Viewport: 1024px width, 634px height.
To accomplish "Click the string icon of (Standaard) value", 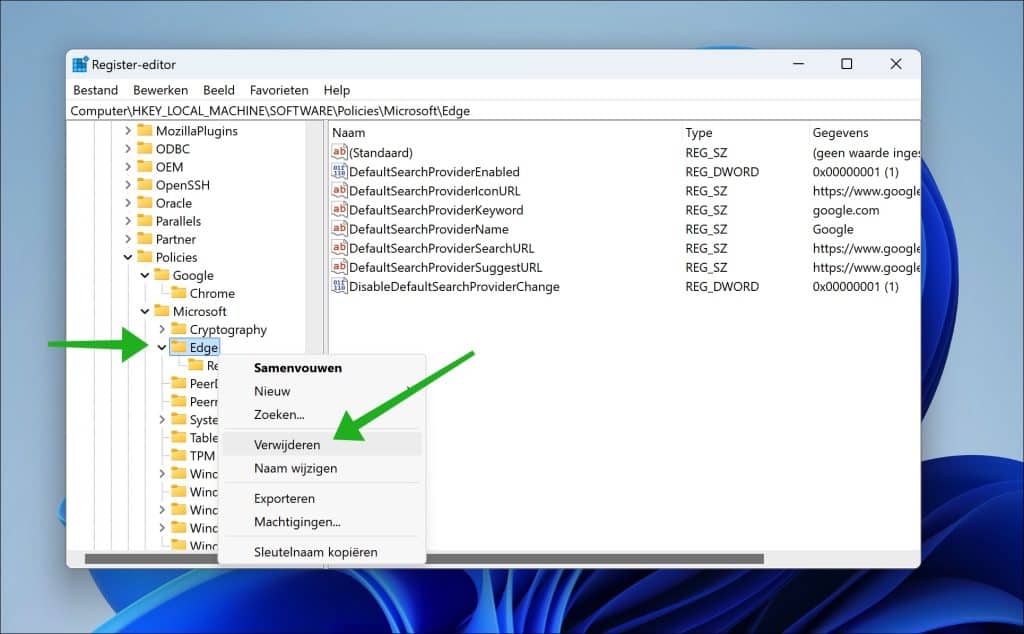I will pos(340,152).
